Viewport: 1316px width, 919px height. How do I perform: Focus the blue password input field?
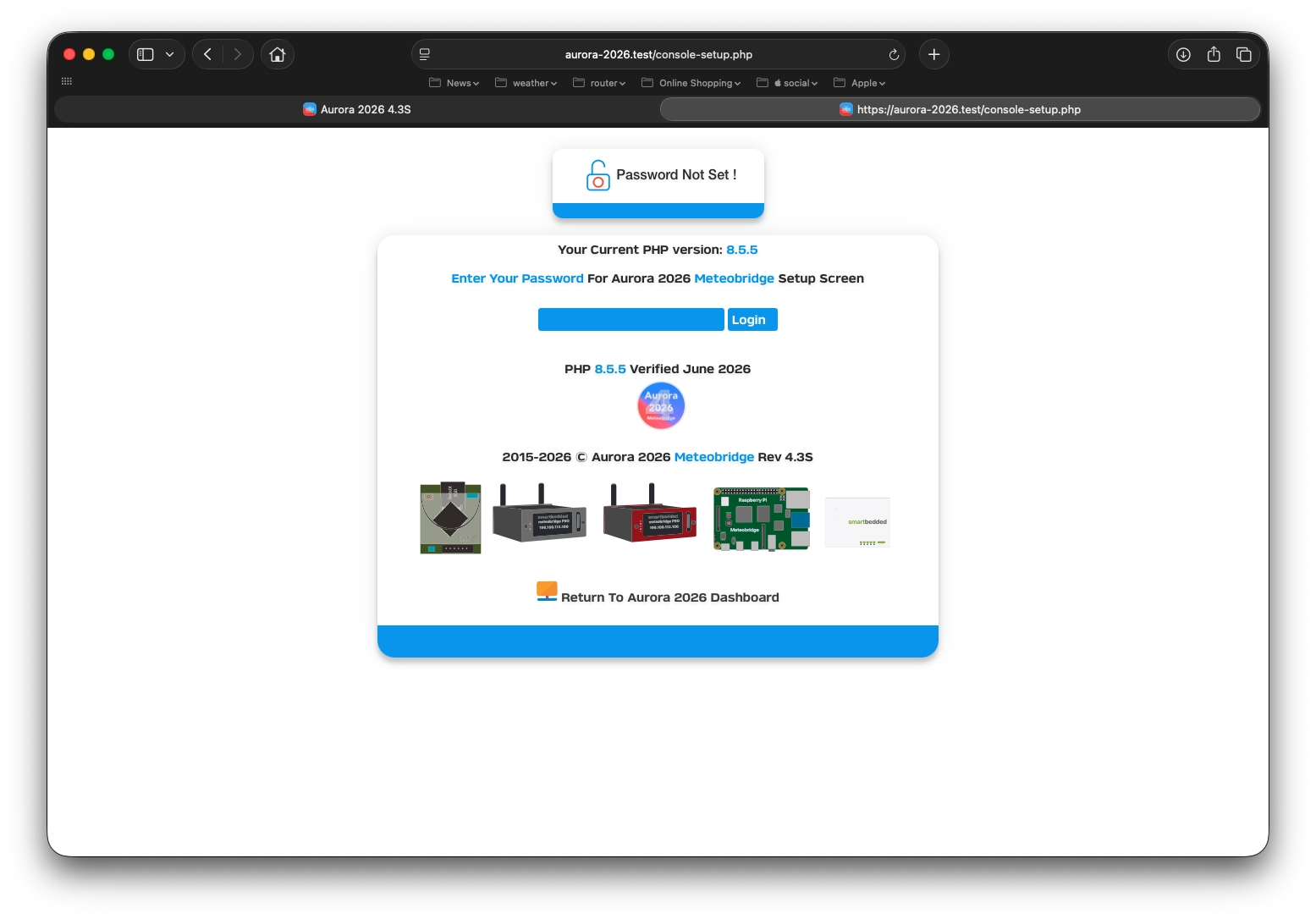(631, 320)
